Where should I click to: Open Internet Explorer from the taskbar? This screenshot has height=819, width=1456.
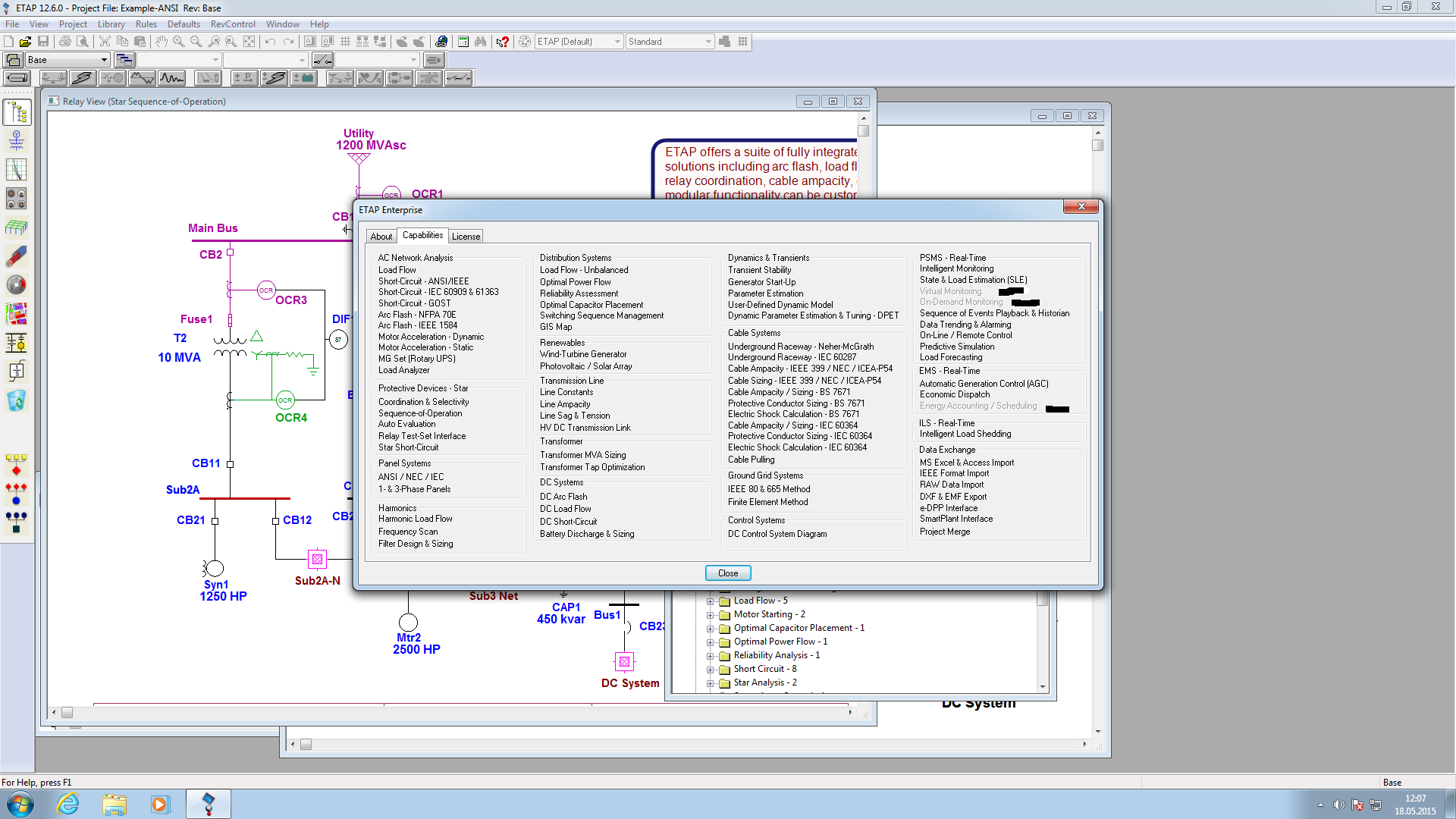68,804
